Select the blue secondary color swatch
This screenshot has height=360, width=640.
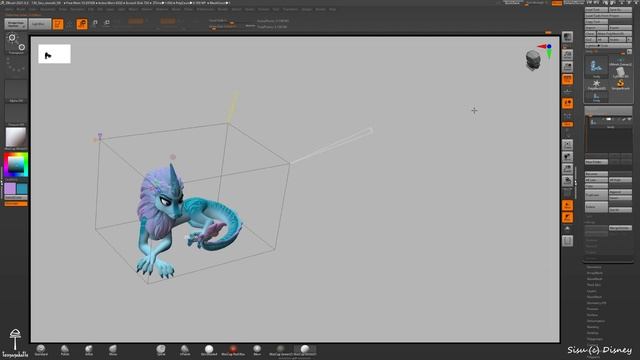pyautogui.click(x=22, y=189)
